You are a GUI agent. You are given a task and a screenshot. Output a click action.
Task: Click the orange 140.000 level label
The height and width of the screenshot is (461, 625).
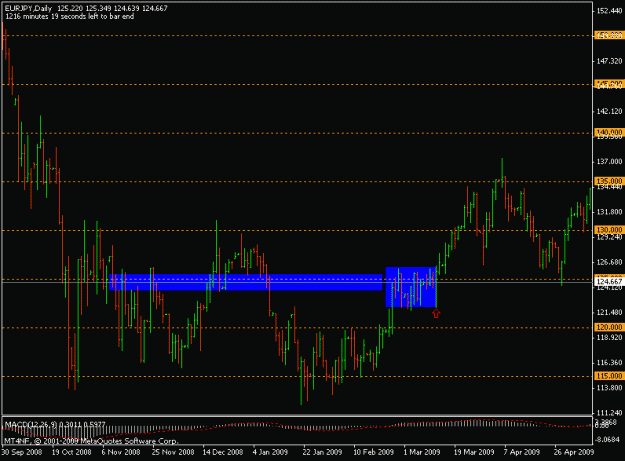[609, 132]
